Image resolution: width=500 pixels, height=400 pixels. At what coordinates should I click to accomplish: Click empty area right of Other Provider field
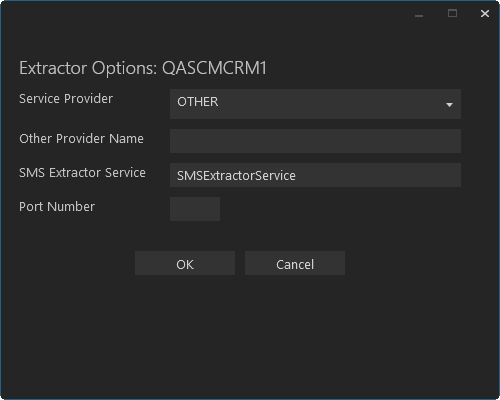(480, 141)
